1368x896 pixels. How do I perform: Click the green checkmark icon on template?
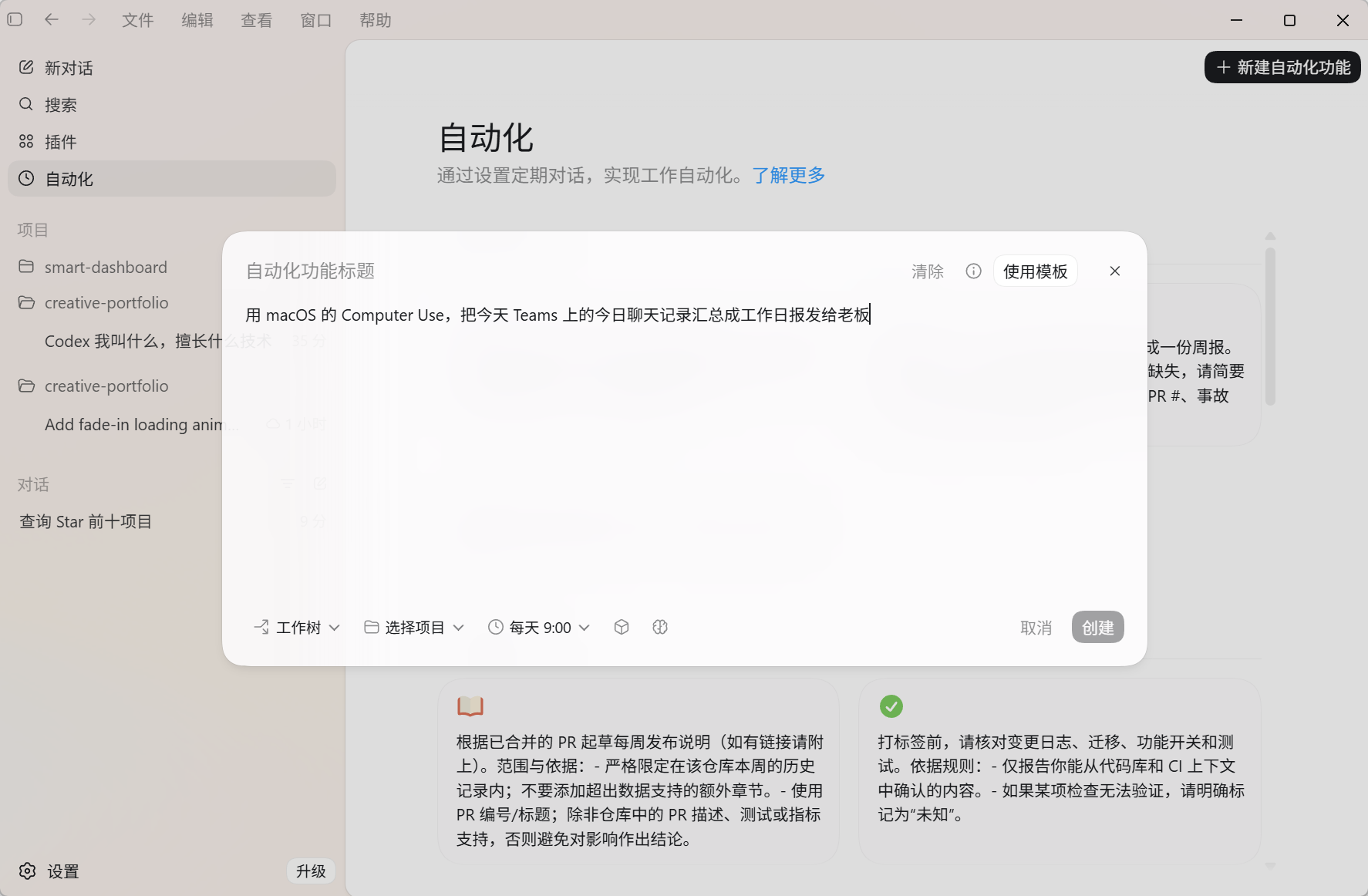click(891, 706)
